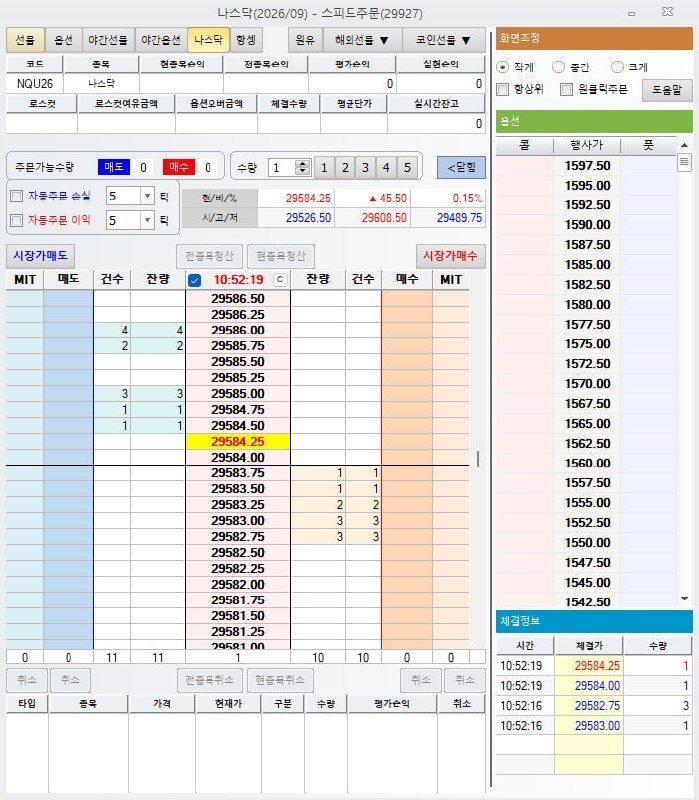Click the 시장가매도 market sell button

40,256
